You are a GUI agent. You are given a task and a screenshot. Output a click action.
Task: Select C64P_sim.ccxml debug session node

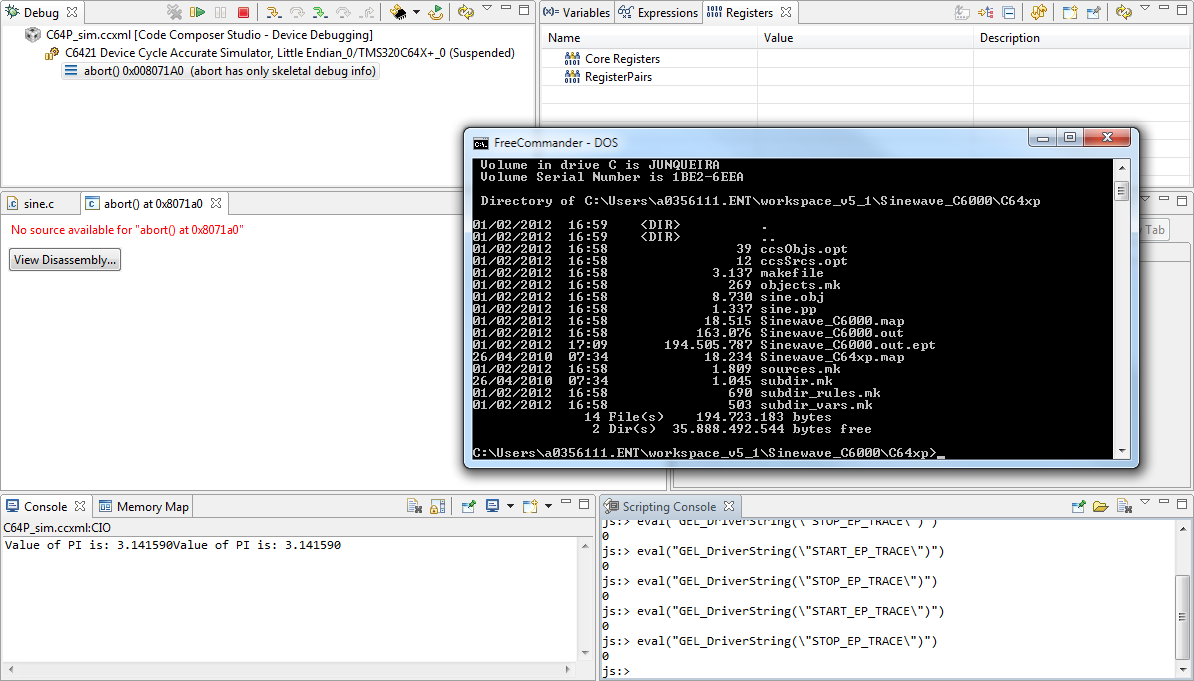point(209,35)
